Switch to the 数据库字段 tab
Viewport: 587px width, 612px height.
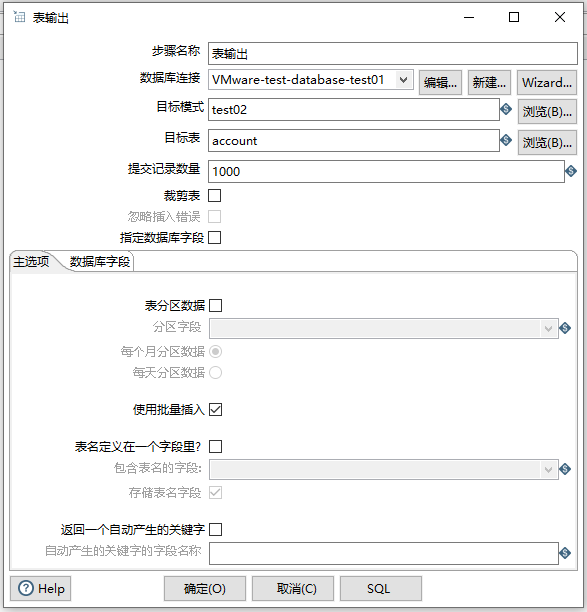[x=100, y=262]
